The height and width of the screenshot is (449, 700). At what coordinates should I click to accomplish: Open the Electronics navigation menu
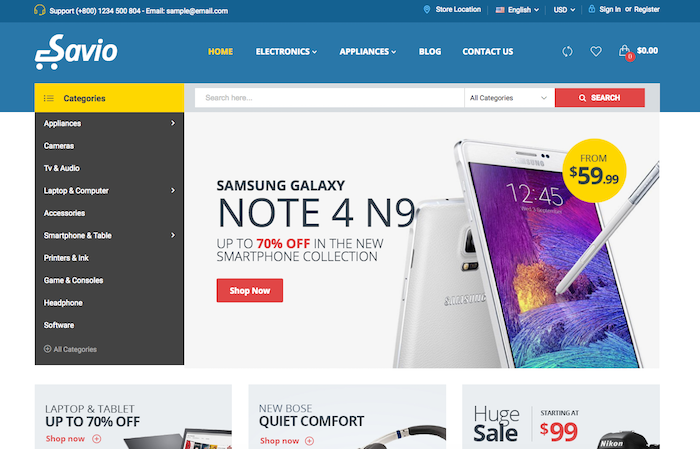[x=286, y=52]
